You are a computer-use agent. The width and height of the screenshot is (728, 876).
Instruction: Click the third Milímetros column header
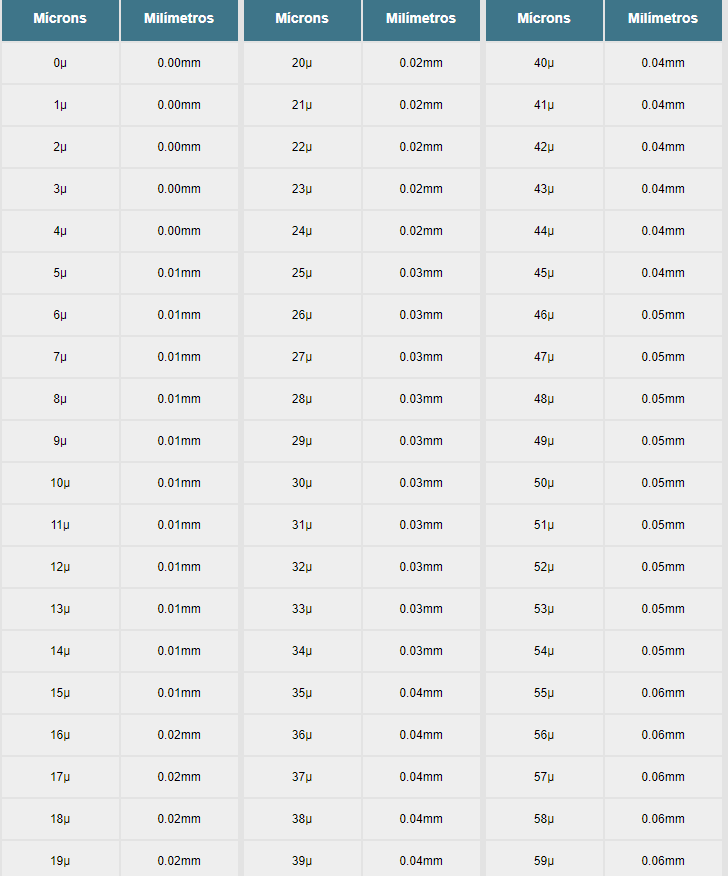[x=663, y=19]
